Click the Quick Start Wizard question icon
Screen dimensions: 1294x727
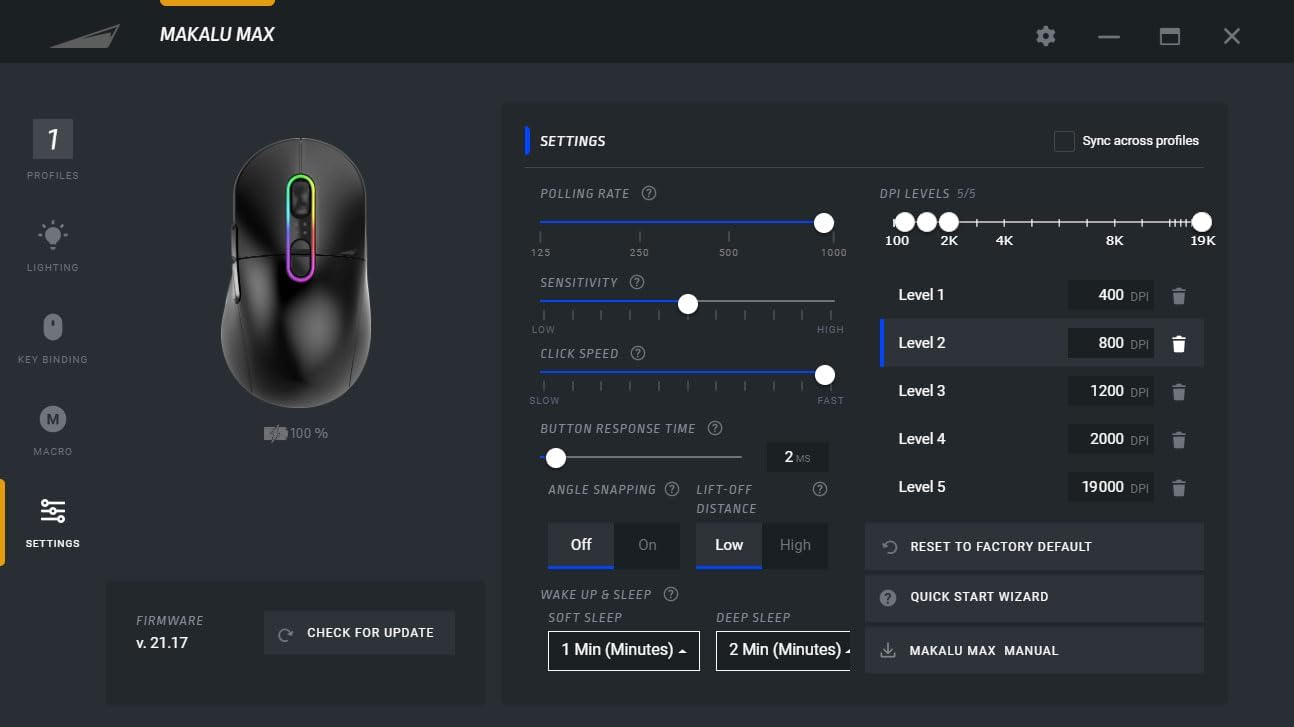[887, 596]
